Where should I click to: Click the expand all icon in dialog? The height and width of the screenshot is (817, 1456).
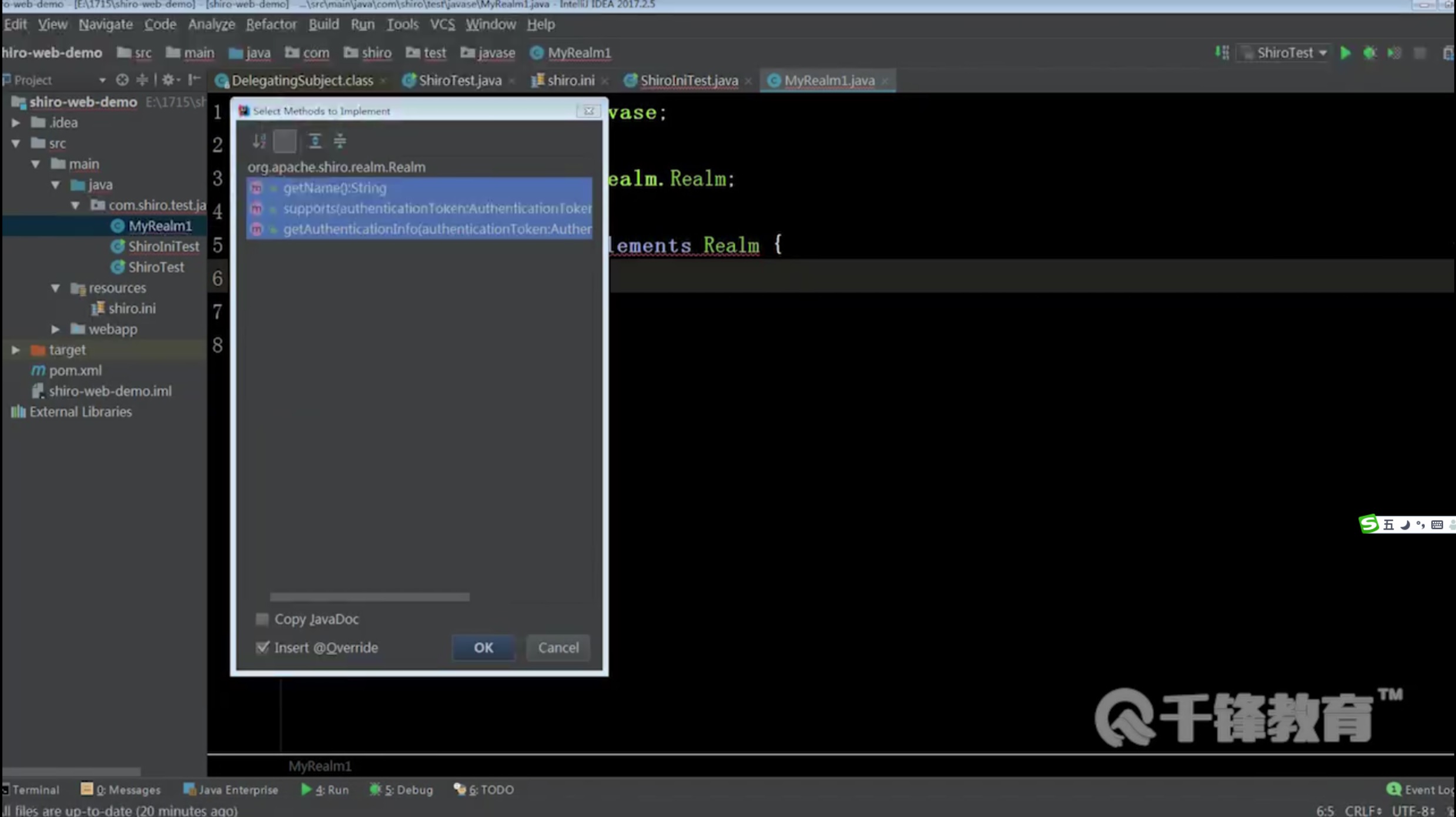(315, 141)
